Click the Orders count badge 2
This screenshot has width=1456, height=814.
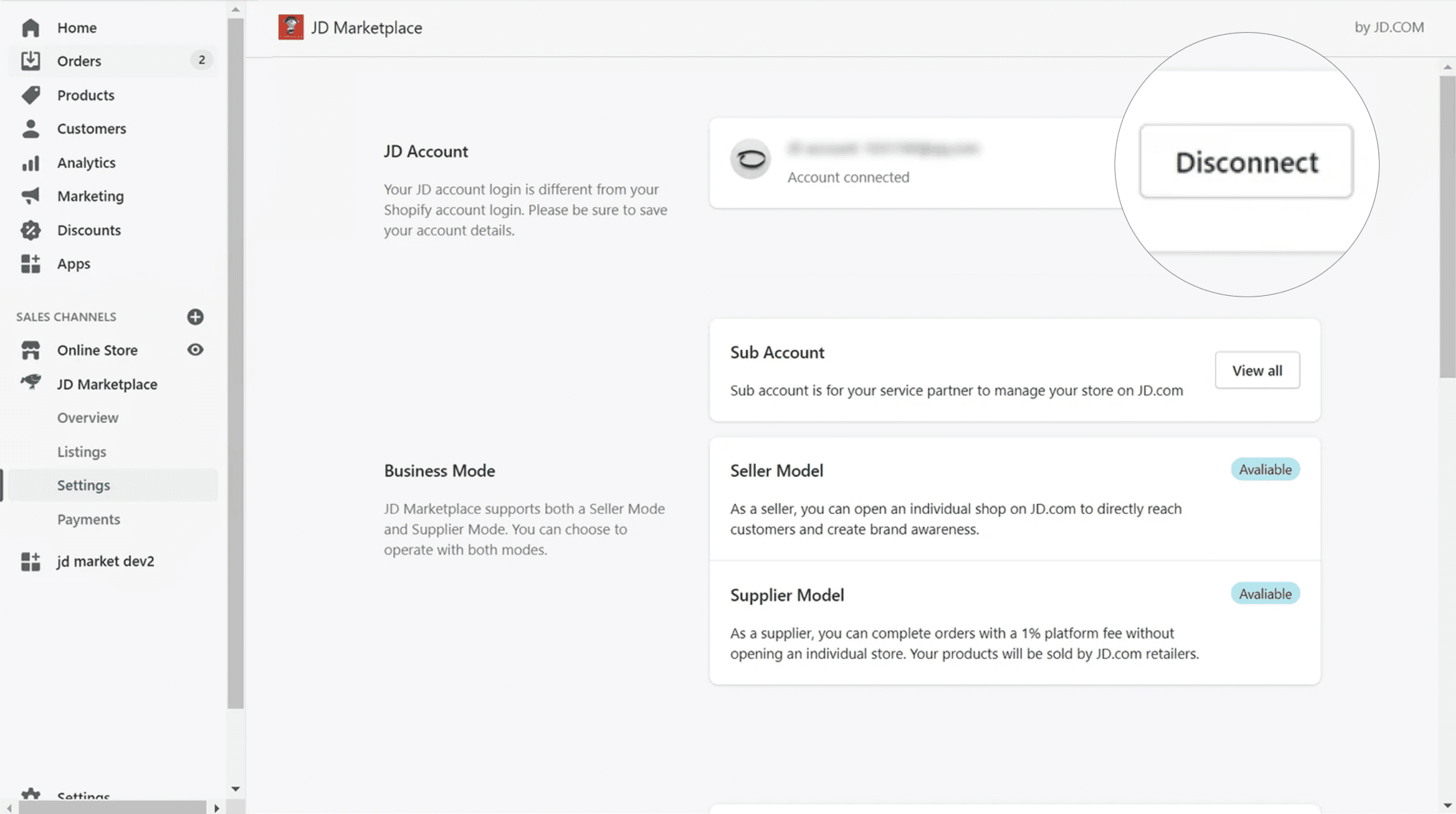pyautogui.click(x=202, y=60)
